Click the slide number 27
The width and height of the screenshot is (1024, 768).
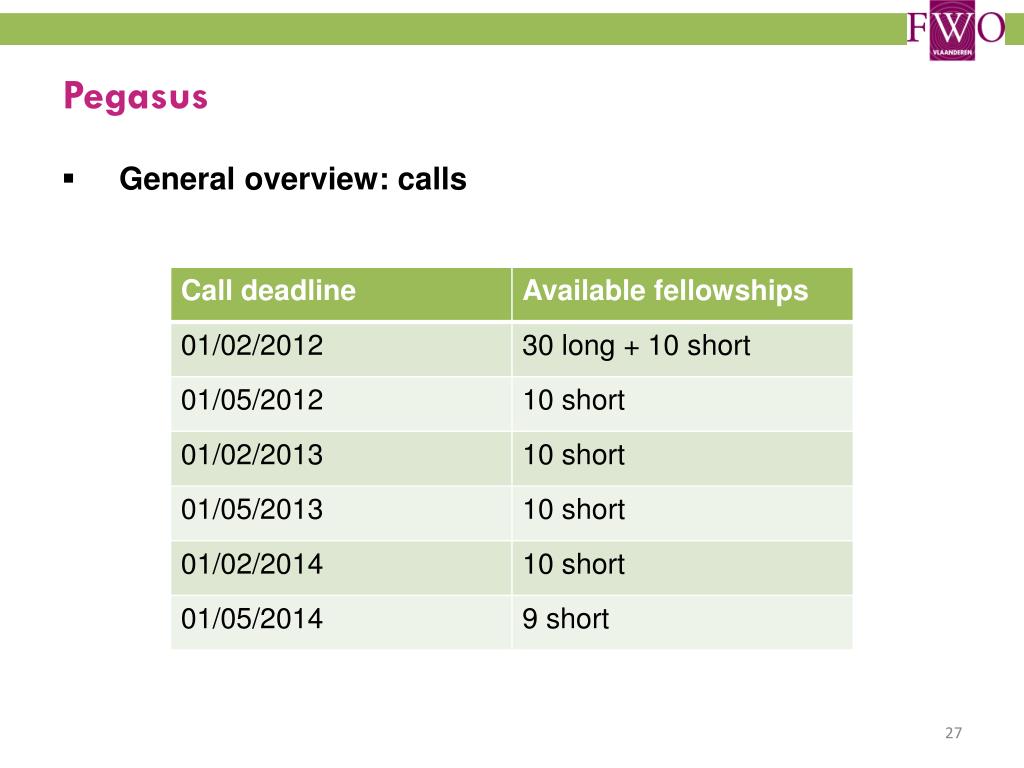coord(953,733)
